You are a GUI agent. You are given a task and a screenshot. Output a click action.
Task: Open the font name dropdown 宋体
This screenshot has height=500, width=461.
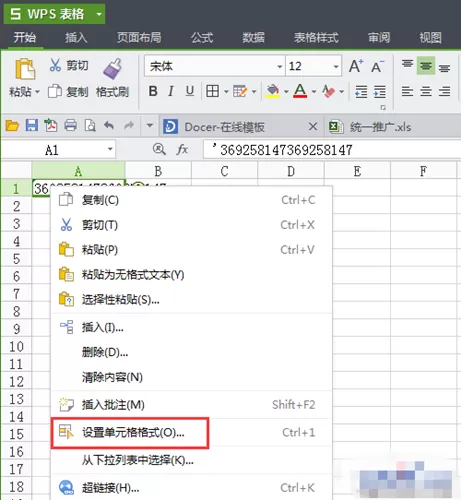[x=280, y=66]
